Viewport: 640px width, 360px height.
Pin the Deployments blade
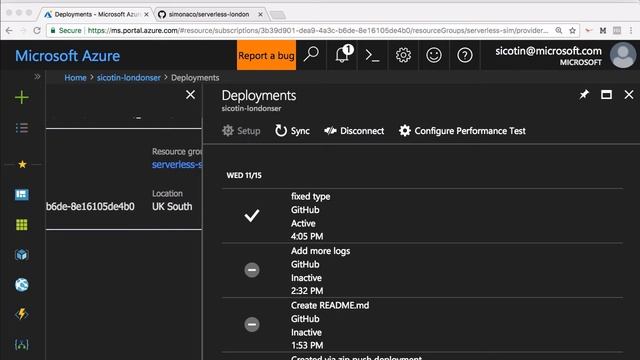click(x=584, y=95)
